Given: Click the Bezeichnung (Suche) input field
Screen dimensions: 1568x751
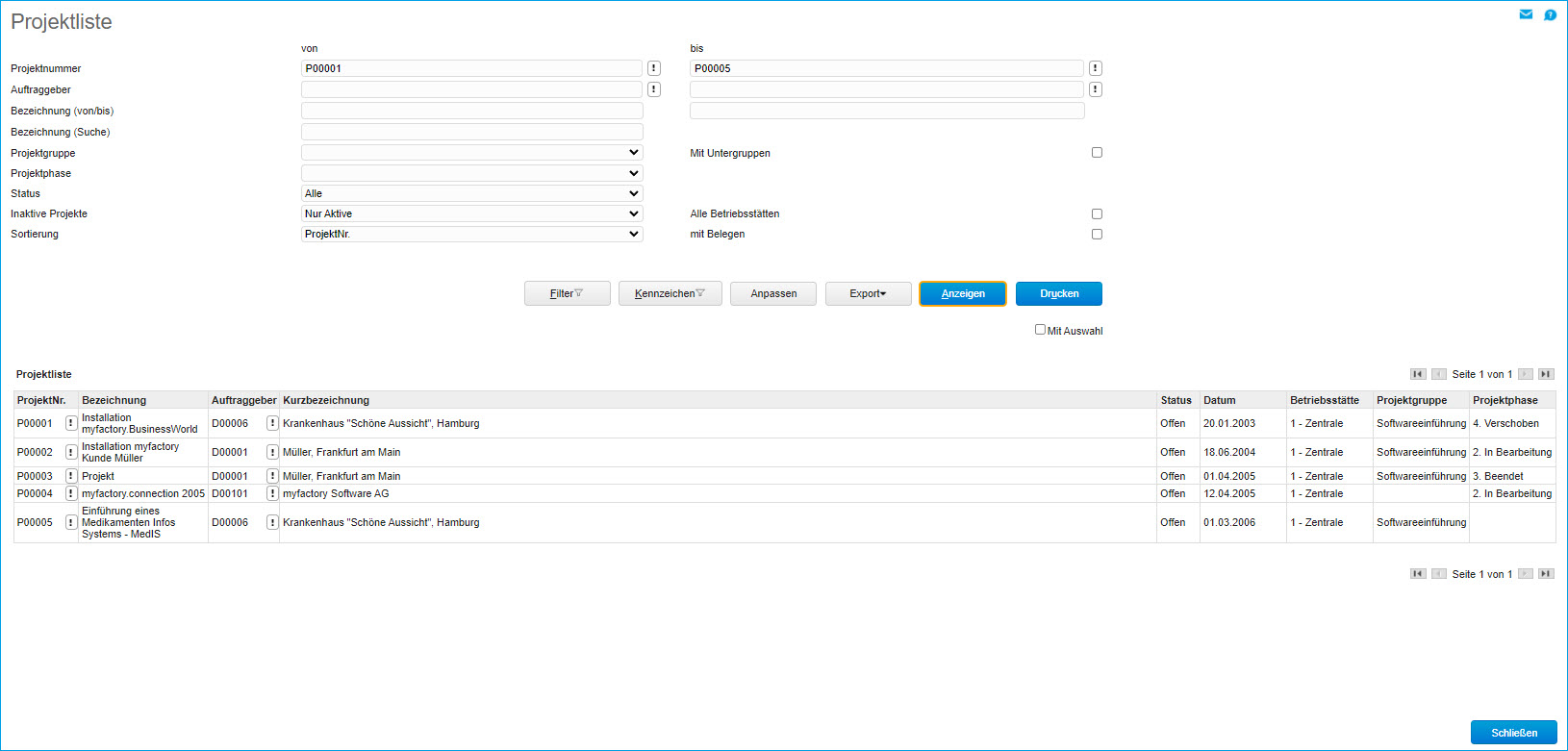Looking at the screenshot, I should click(471, 132).
